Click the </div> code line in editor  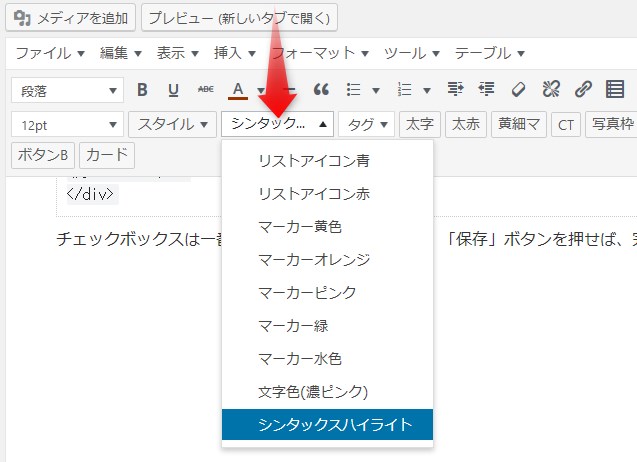click(91, 194)
